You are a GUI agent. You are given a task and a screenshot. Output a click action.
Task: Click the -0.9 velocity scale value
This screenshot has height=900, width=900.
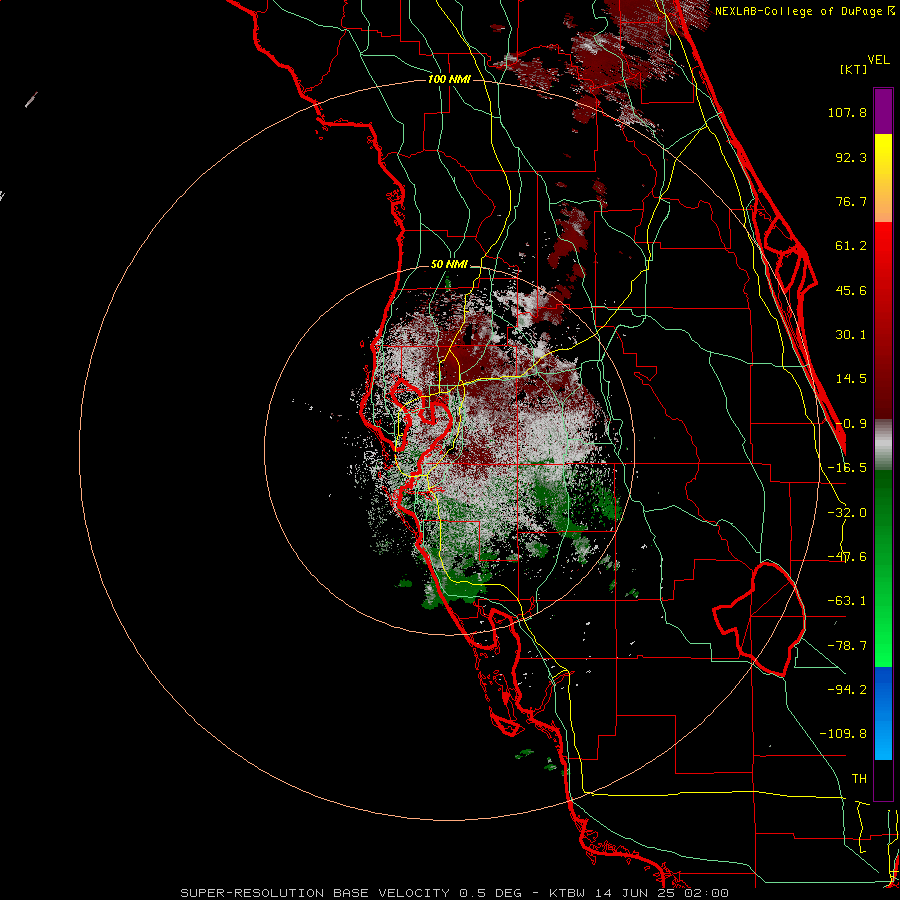tap(851, 424)
